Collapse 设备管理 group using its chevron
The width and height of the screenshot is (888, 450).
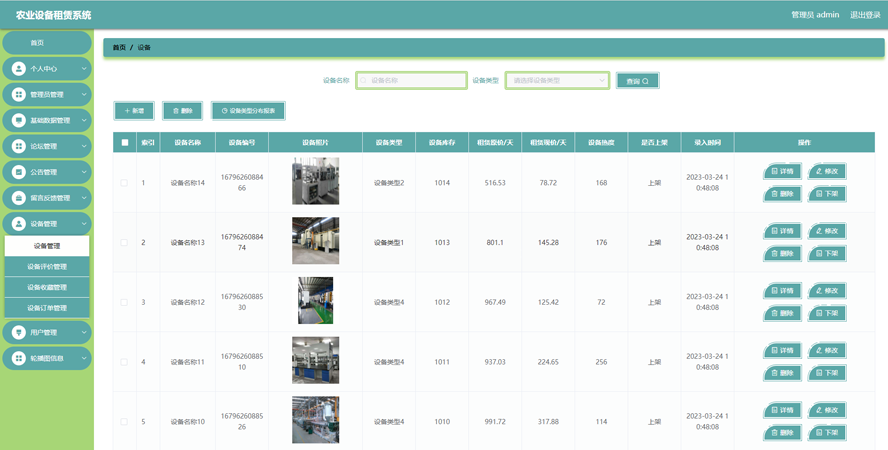tap(84, 224)
